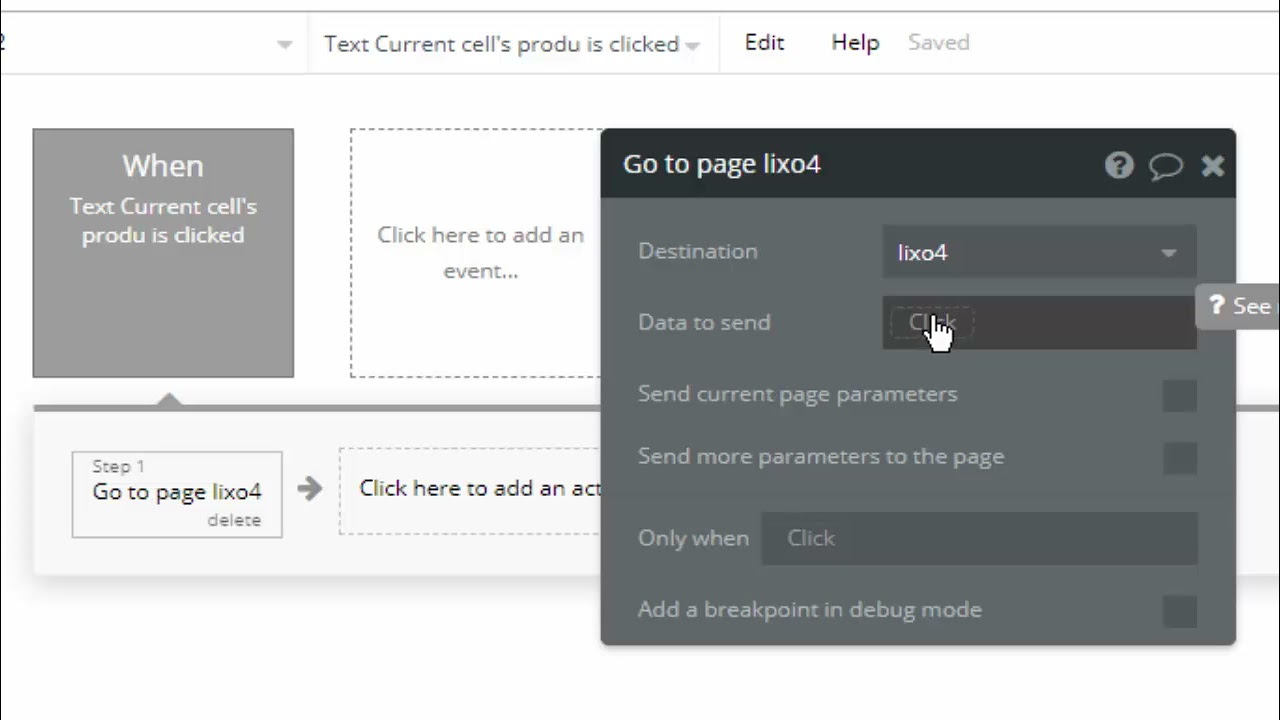Click the Saved status text
This screenshot has width=1280, height=720.
(938, 43)
